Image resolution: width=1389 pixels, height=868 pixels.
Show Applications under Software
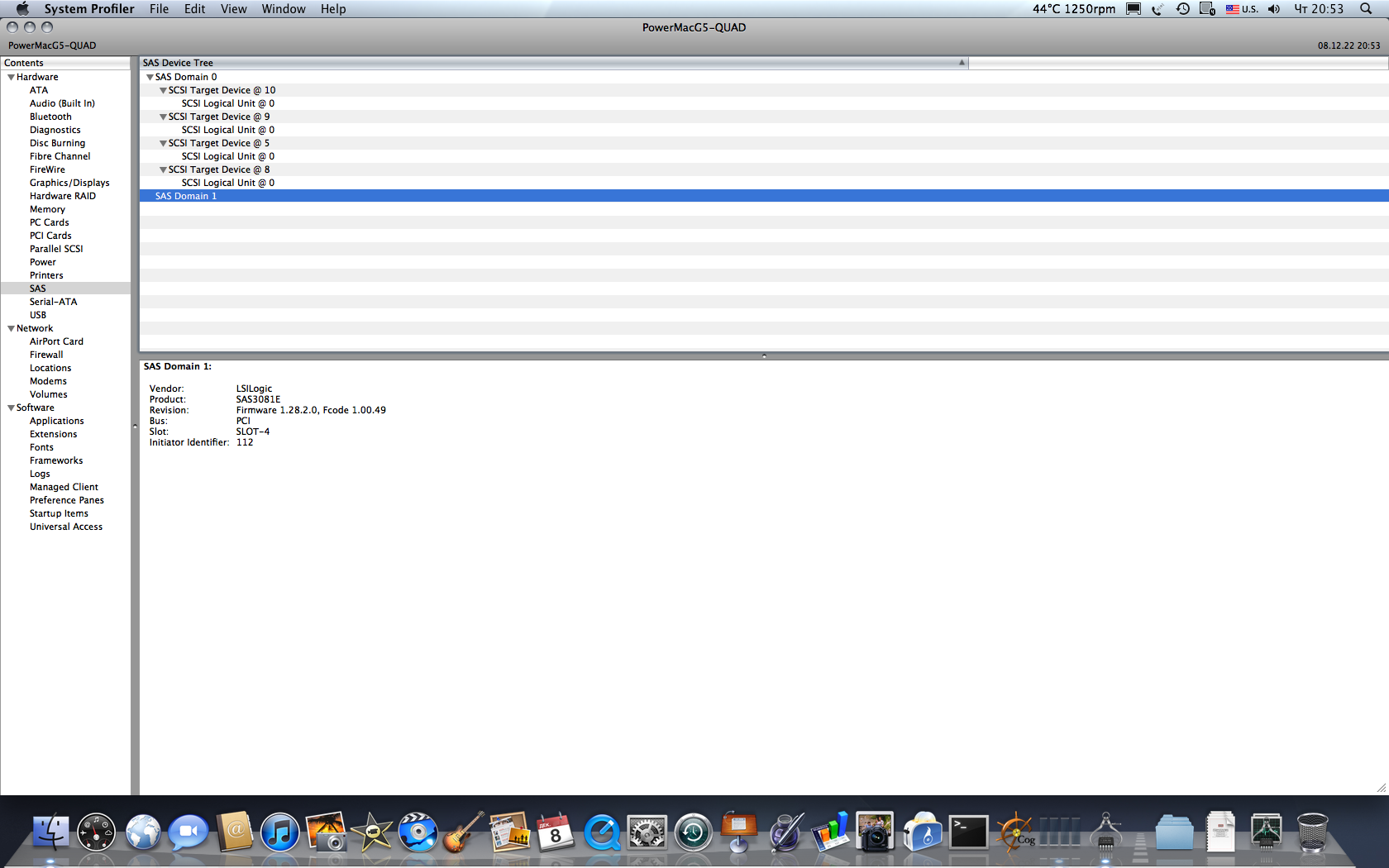coord(57,421)
